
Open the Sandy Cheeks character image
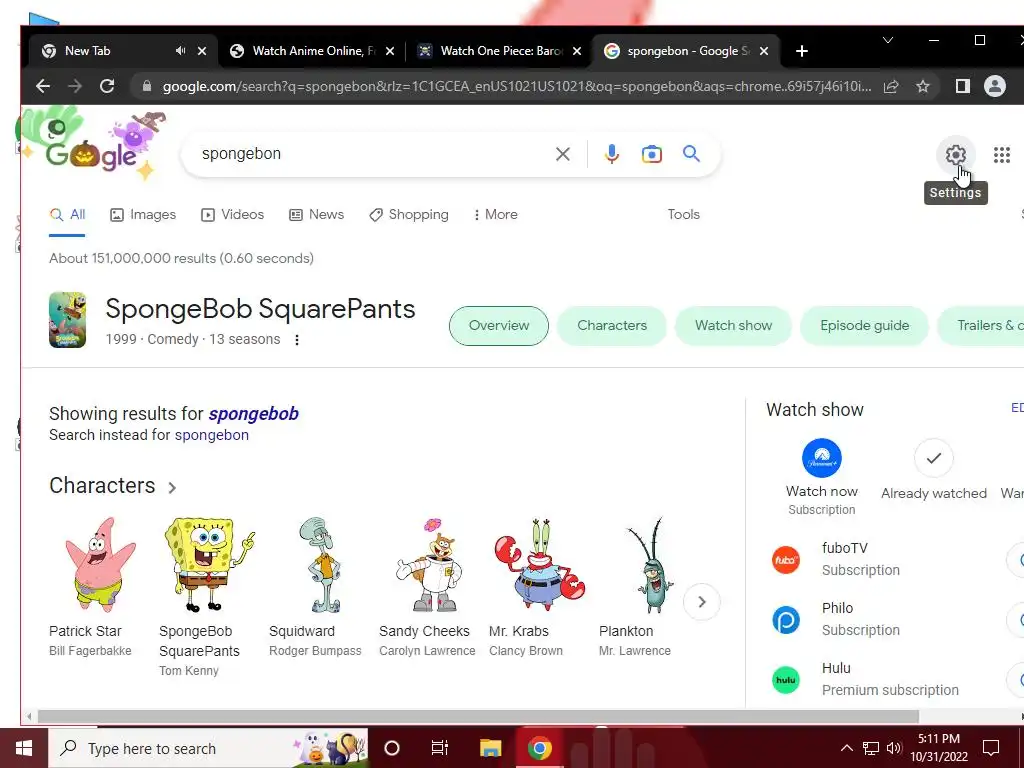(430, 565)
